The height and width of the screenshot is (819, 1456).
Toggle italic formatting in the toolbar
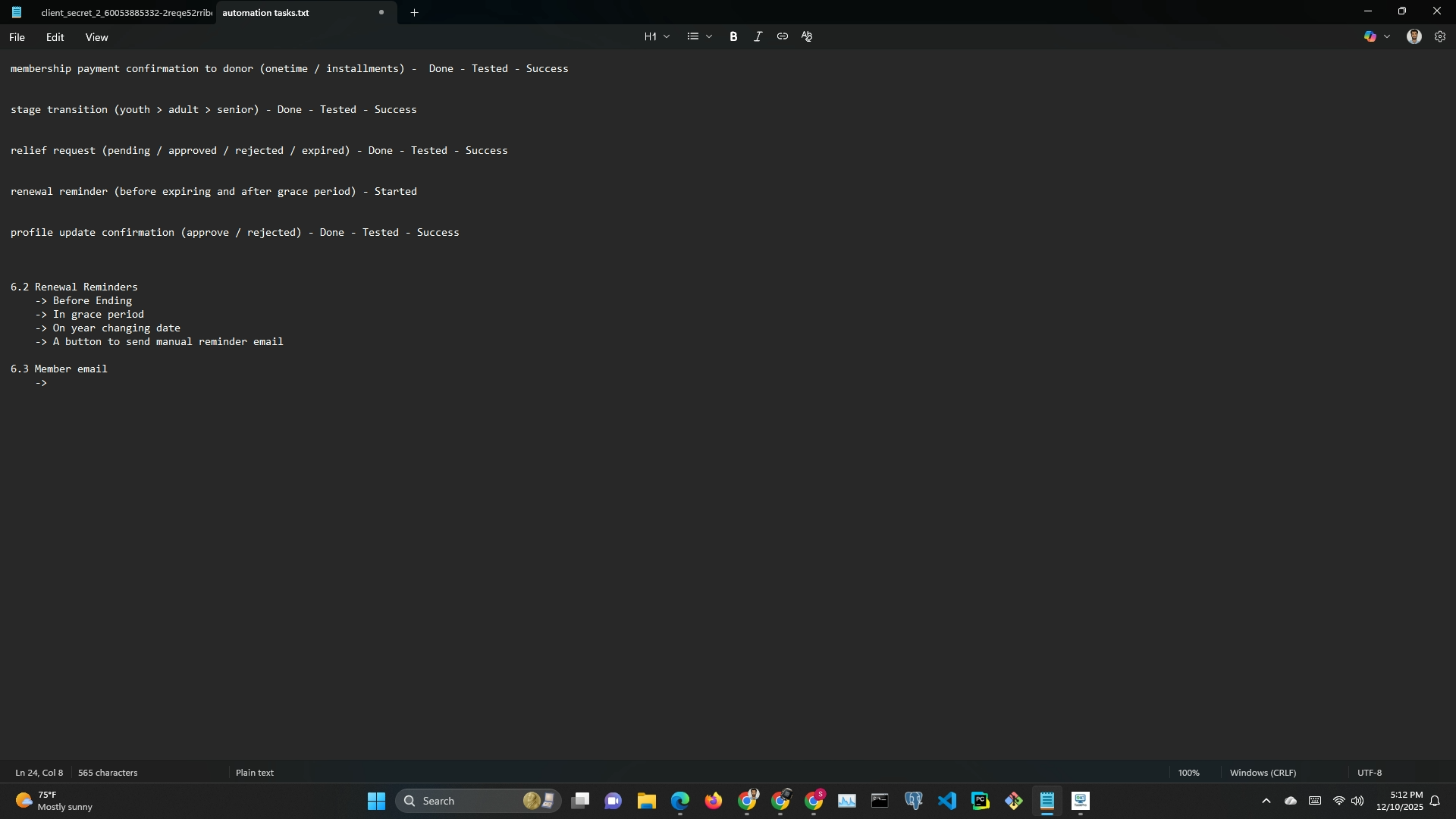click(758, 36)
